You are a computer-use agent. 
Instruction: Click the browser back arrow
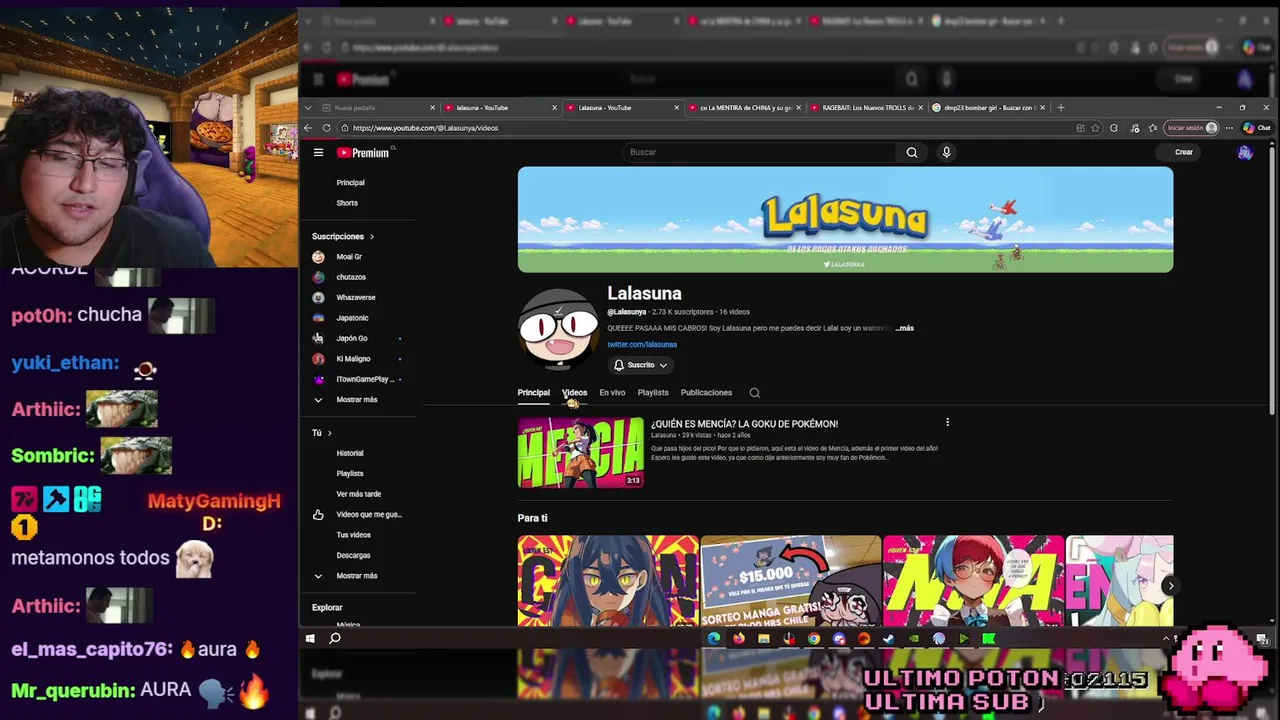tap(308, 128)
